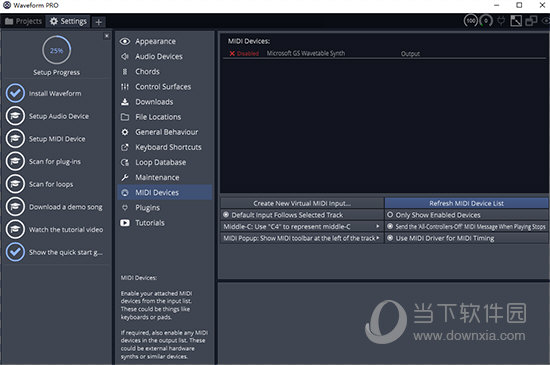Screen dimensions: 550x365
Task: Click Watch the tutorial video step label
Action: tap(66, 230)
